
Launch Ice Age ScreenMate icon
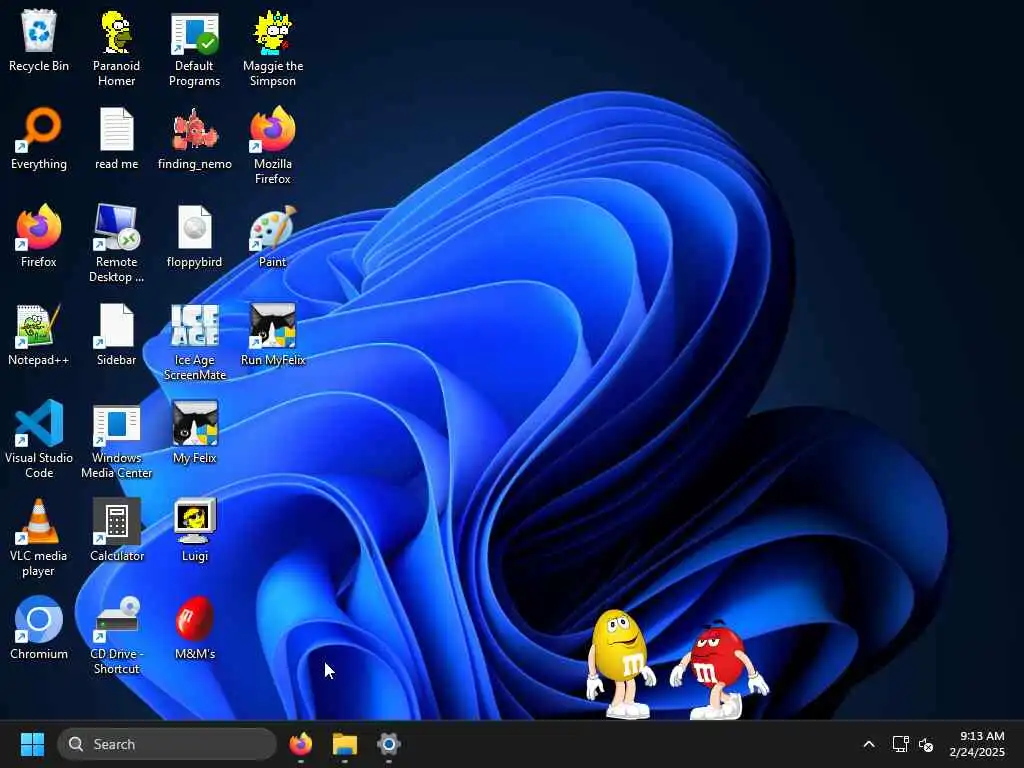point(195,342)
